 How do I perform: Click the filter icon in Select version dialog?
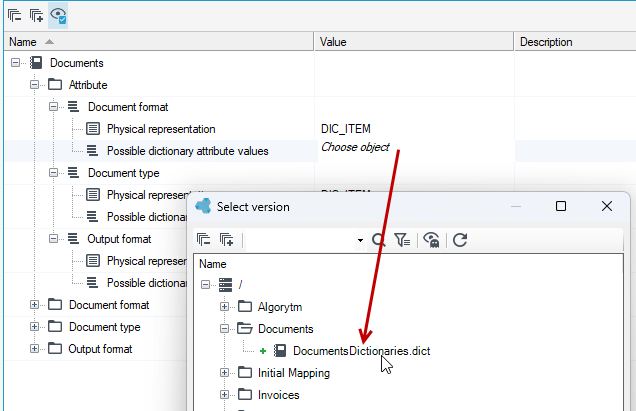402,240
